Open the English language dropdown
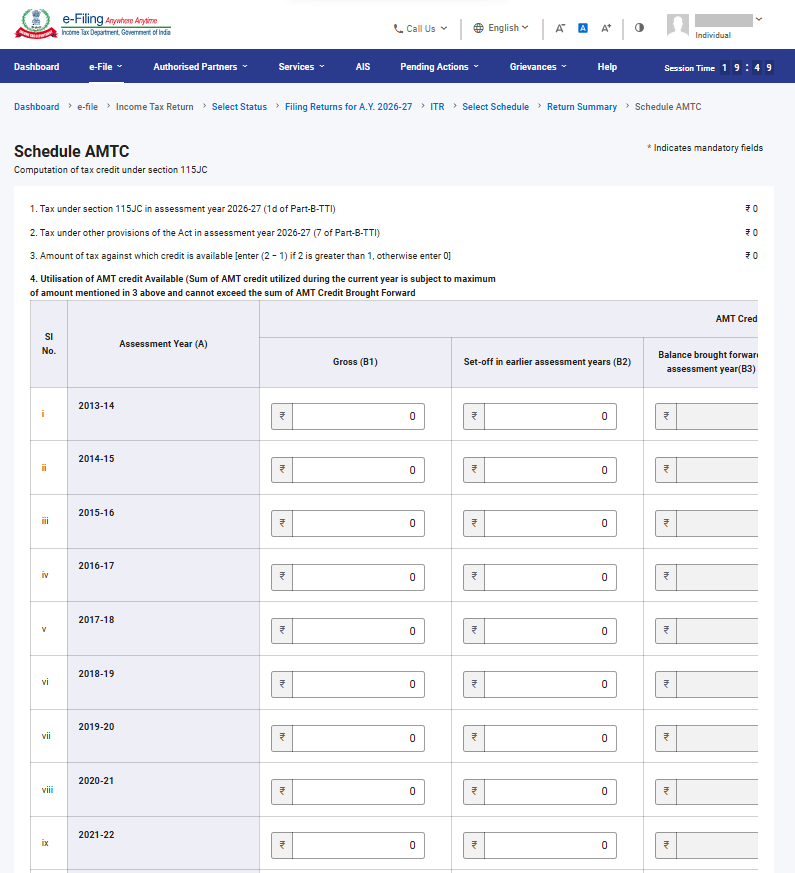Image resolution: width=795 pixels, height=873 pixels. (501, 28)
